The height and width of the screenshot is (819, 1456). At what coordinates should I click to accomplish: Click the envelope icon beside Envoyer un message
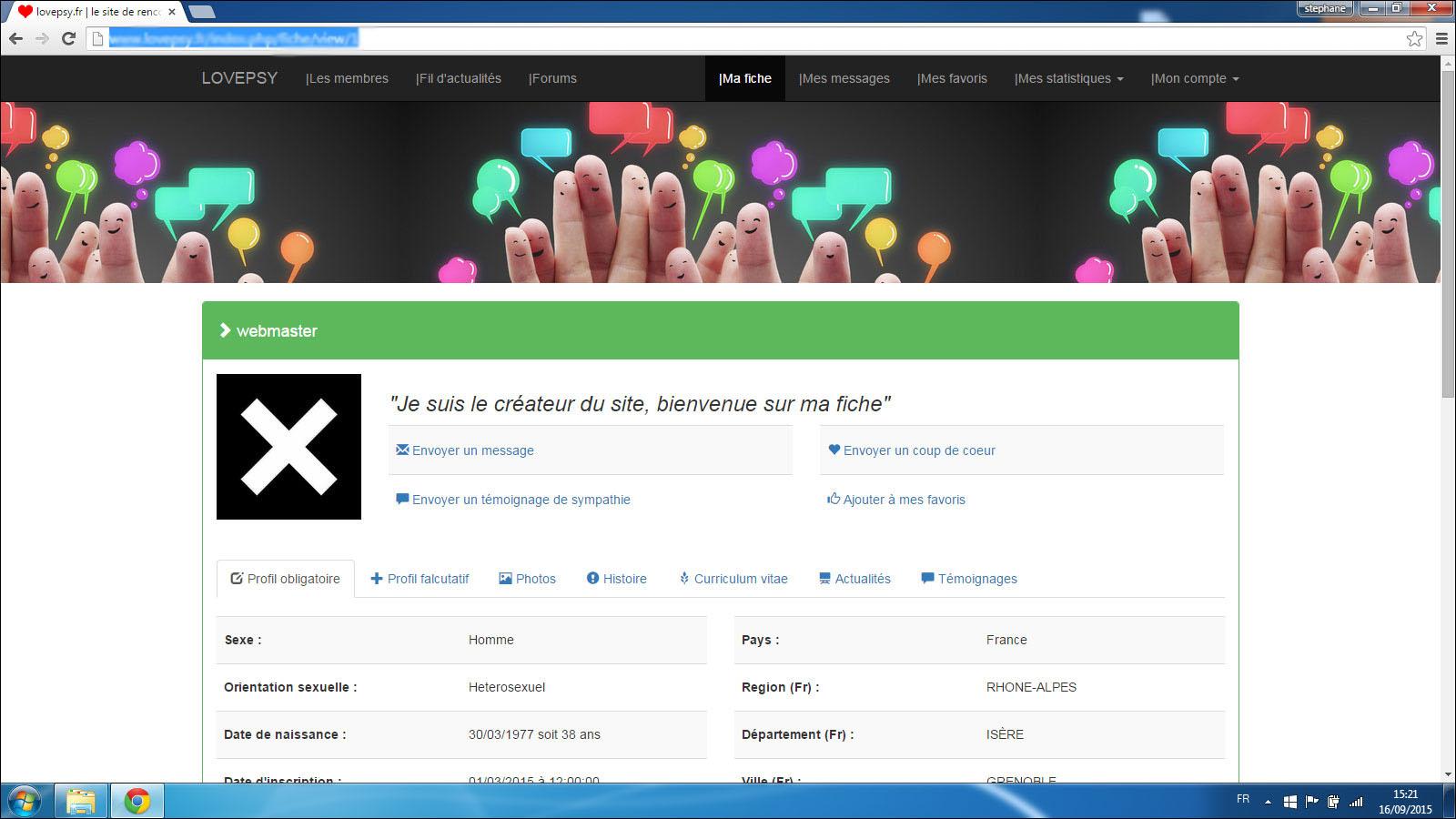point(402,450)
